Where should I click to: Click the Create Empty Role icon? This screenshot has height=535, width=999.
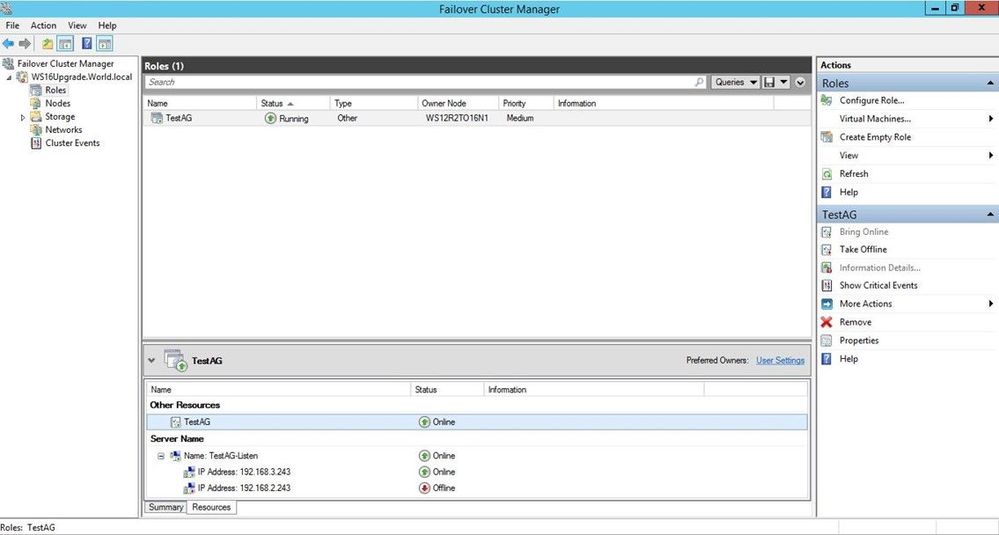tap(826, 137)
